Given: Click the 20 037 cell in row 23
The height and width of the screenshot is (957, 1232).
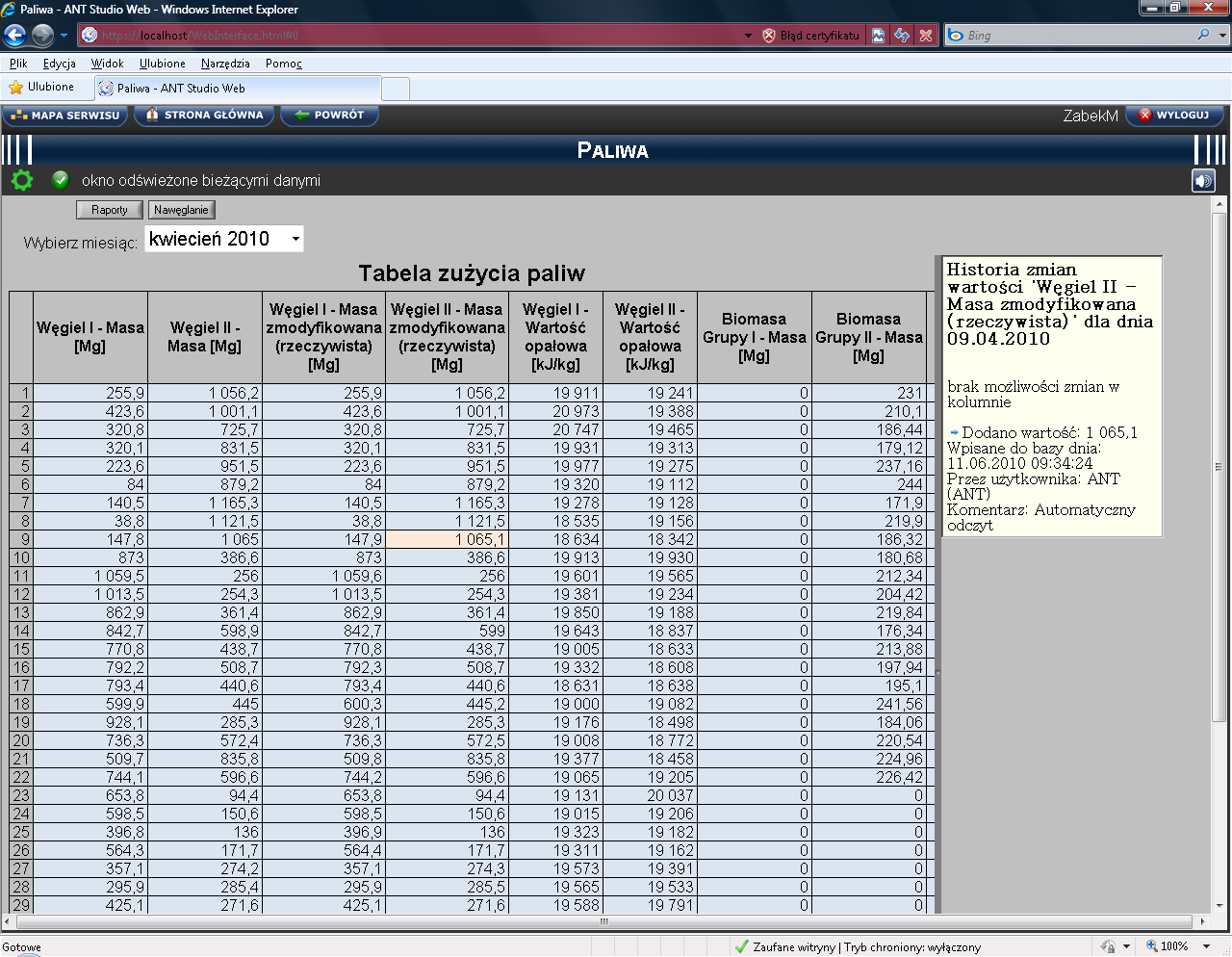Looking at the screenshot, I should point(650,795).
